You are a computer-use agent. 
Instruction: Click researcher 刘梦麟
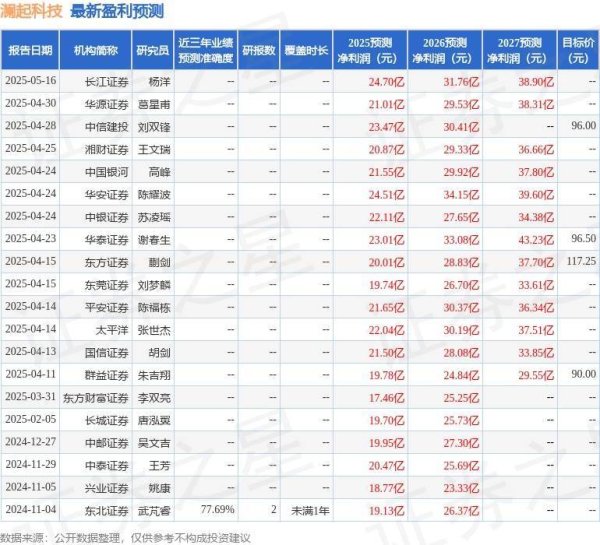154,285
